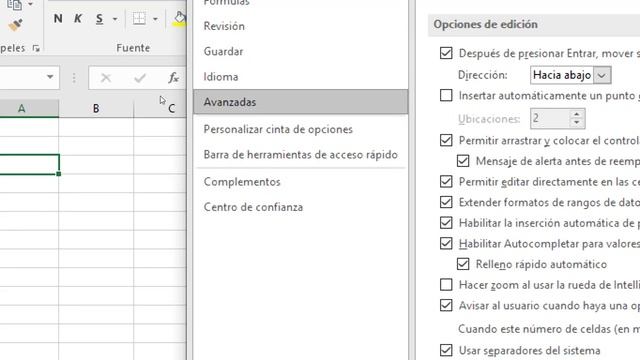Decrease Ubicaciones spinner down arrow
Viewport: 640px width, 360px height.
click(577, 123)
